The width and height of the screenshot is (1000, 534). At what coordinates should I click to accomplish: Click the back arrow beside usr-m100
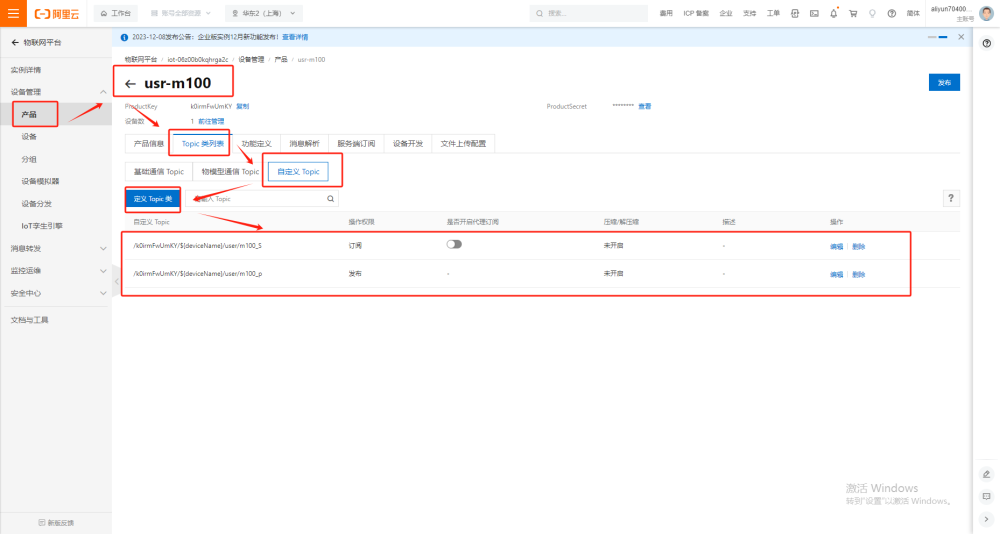(x=130, y=83)
